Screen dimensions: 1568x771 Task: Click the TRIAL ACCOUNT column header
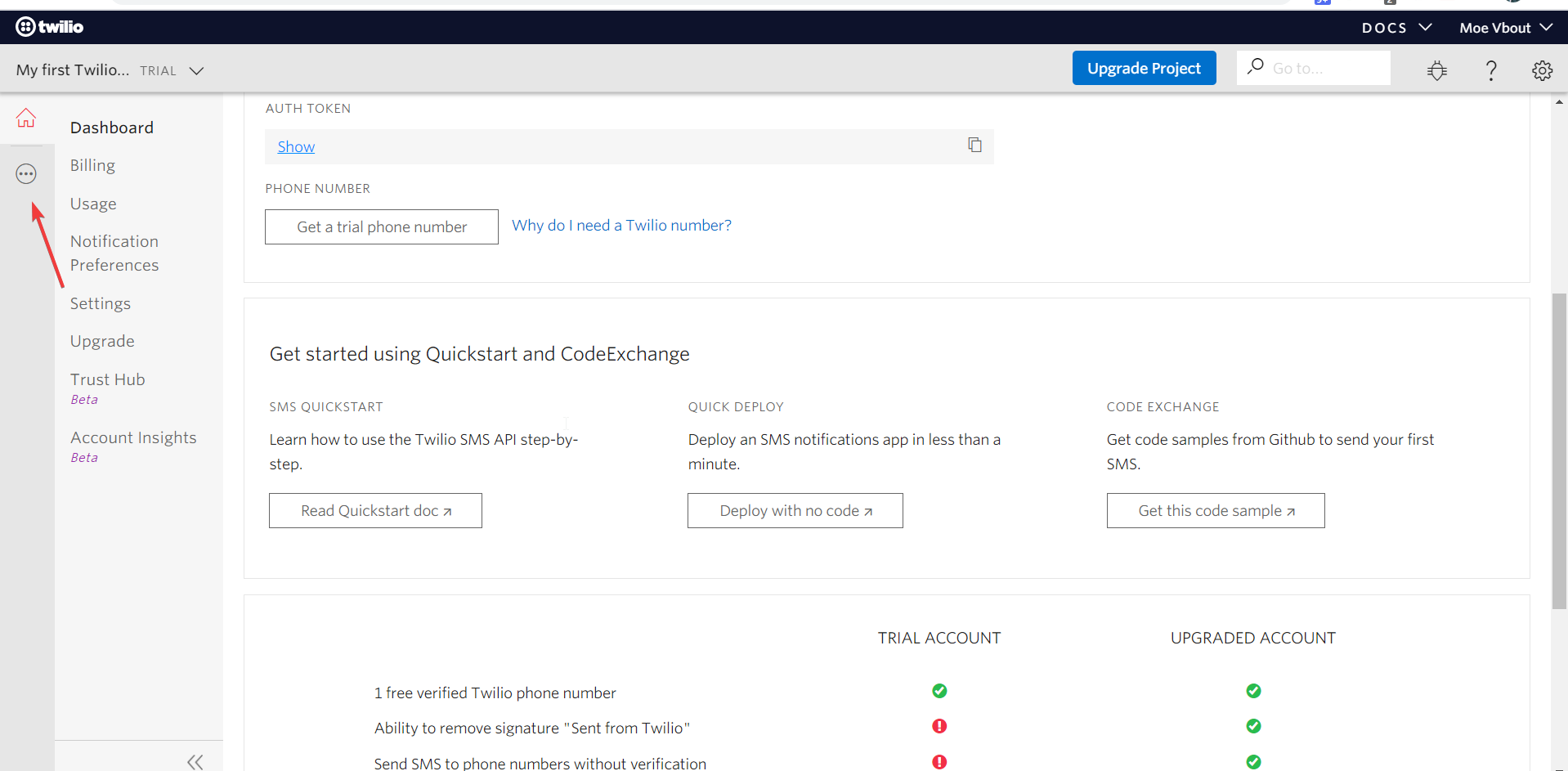coord(939,639)
